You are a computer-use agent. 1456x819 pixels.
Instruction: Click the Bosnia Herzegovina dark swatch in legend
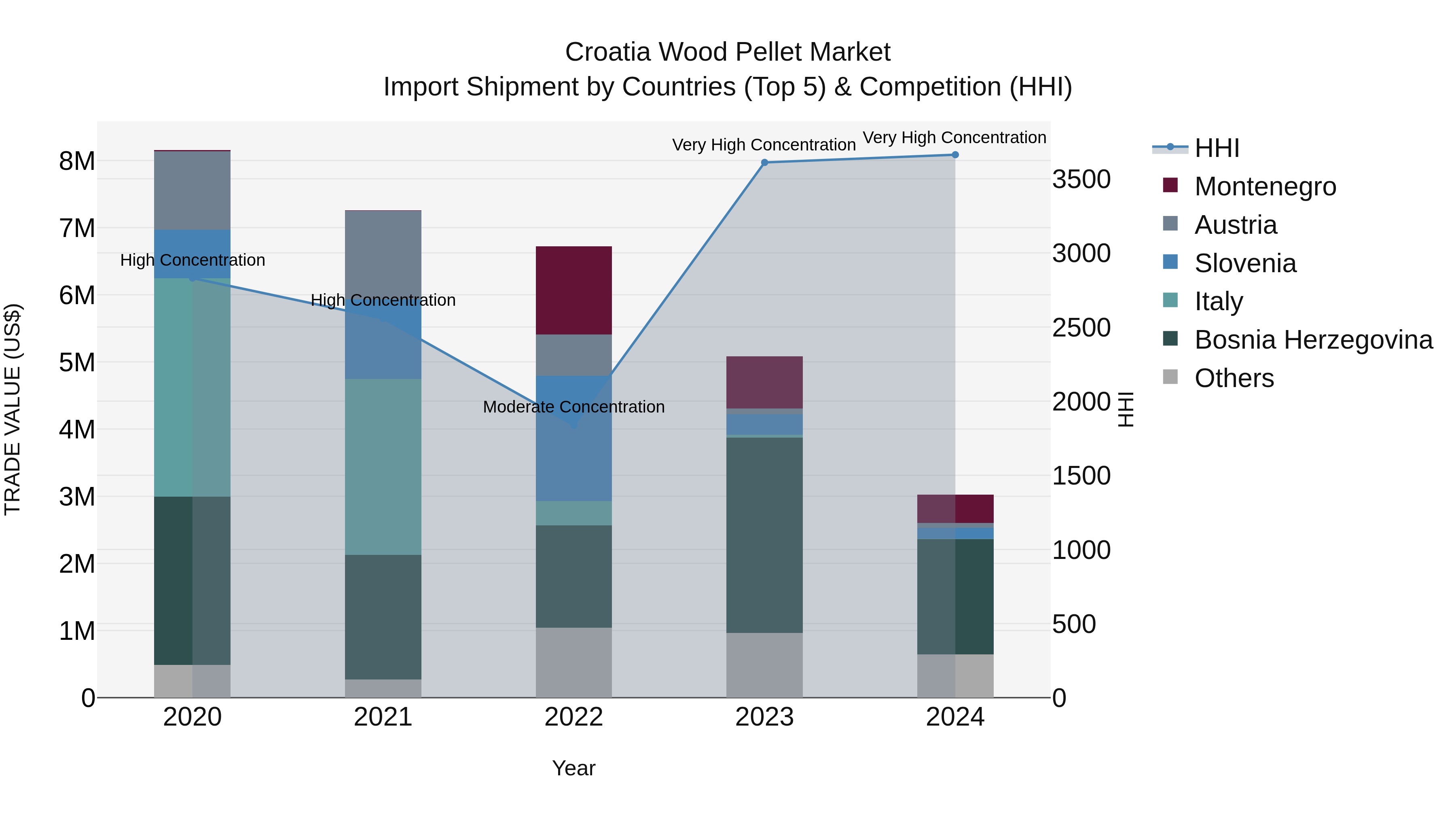(x=1170, y=338)
